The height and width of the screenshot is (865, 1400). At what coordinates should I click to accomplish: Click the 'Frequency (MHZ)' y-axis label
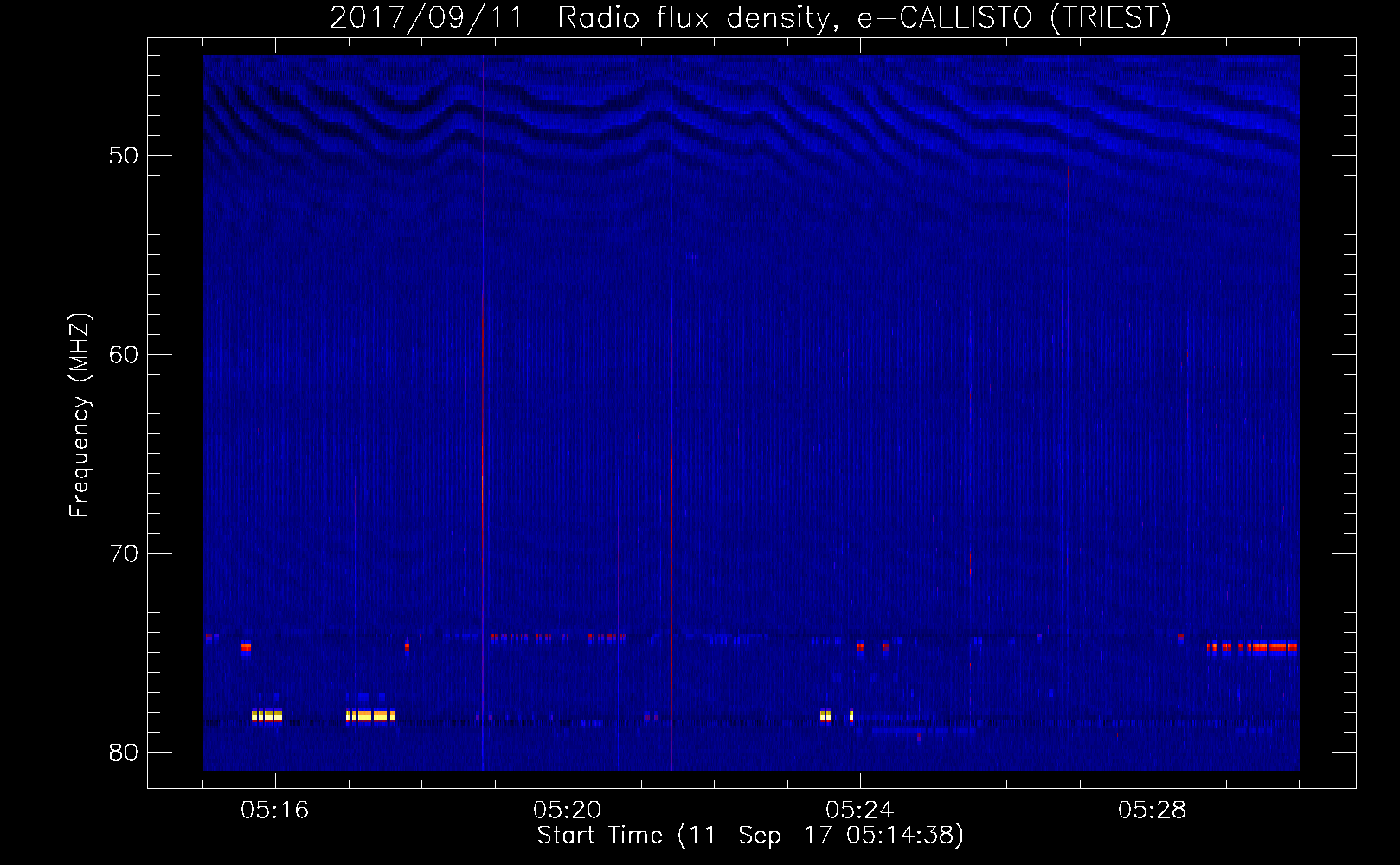click(80, 415)
